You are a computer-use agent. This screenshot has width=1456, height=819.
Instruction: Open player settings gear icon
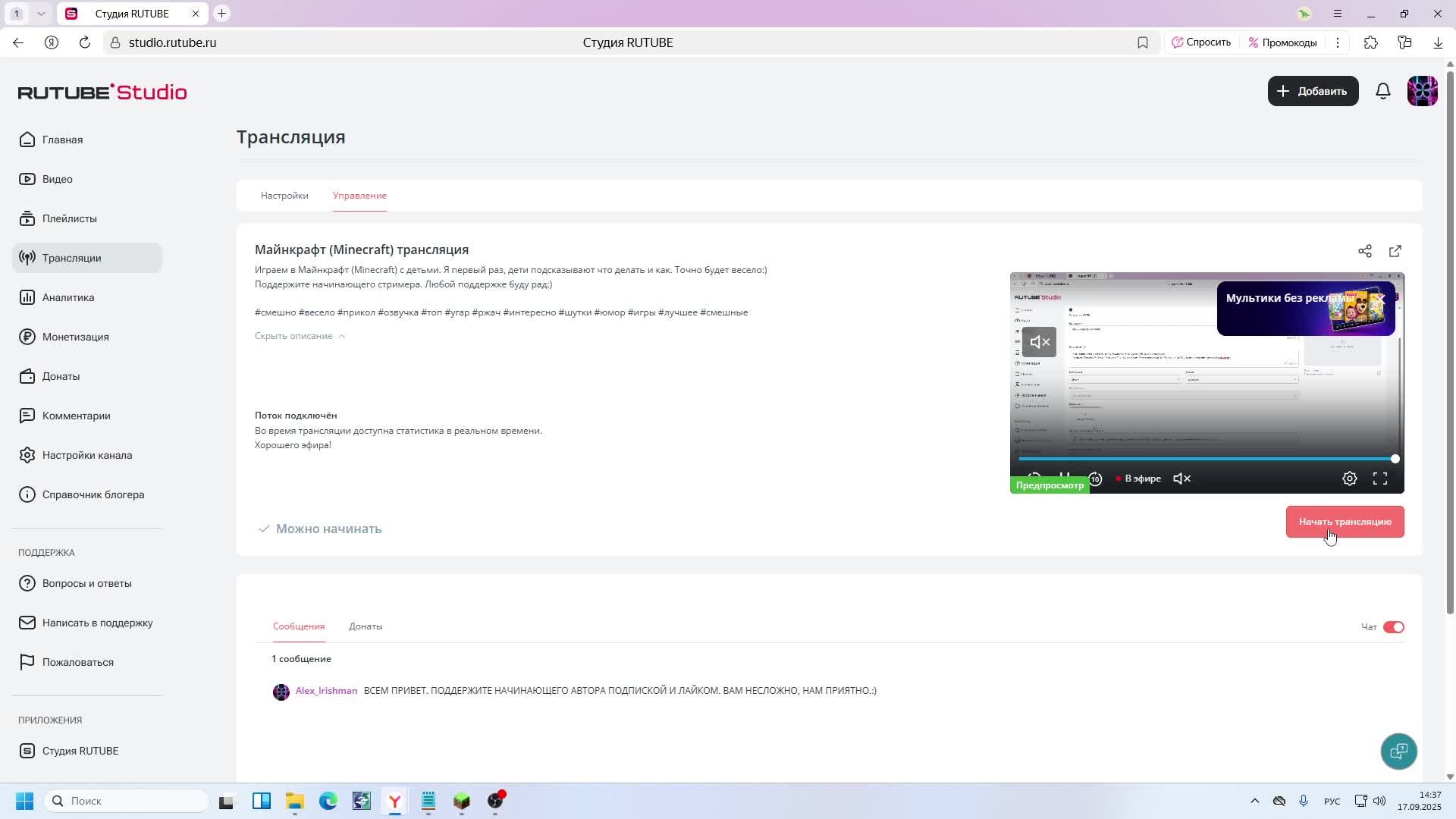click(1349, 479)
